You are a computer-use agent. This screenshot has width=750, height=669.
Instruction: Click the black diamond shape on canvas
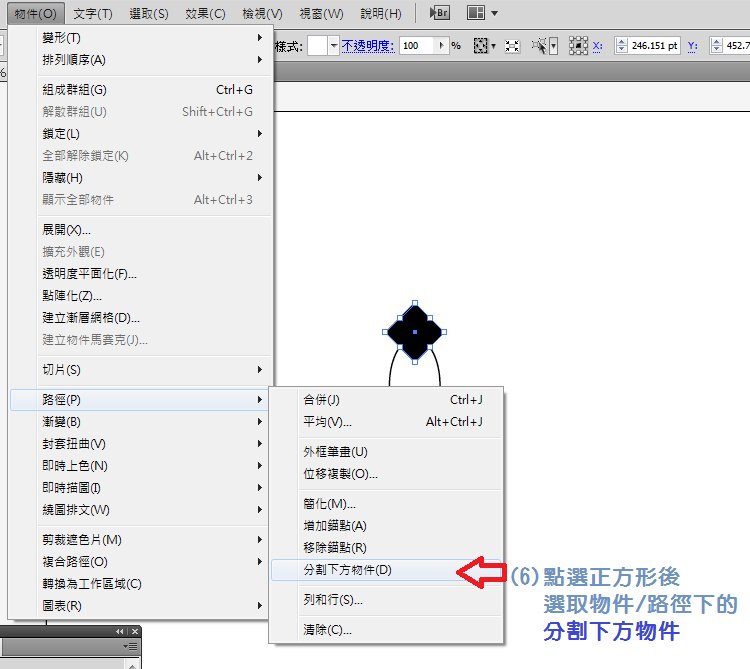tap(414, 332)
